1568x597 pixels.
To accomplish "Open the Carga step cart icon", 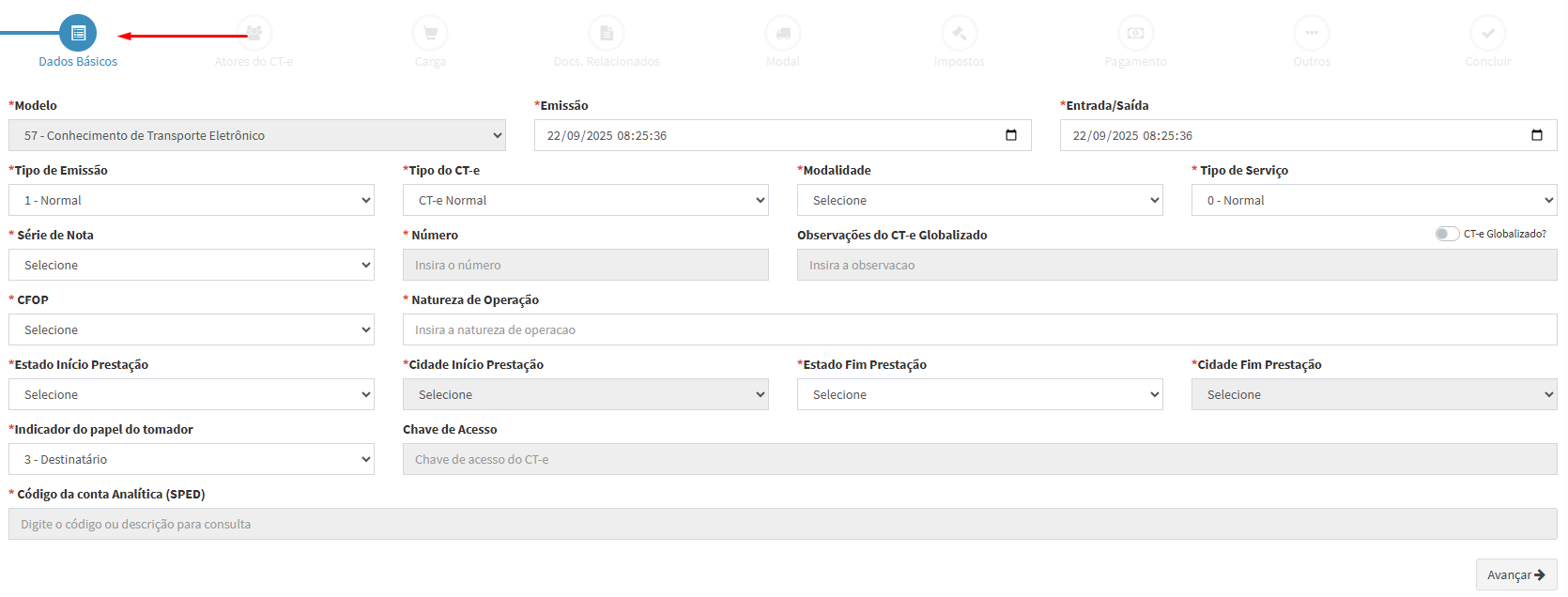I will tap(430, 34).
